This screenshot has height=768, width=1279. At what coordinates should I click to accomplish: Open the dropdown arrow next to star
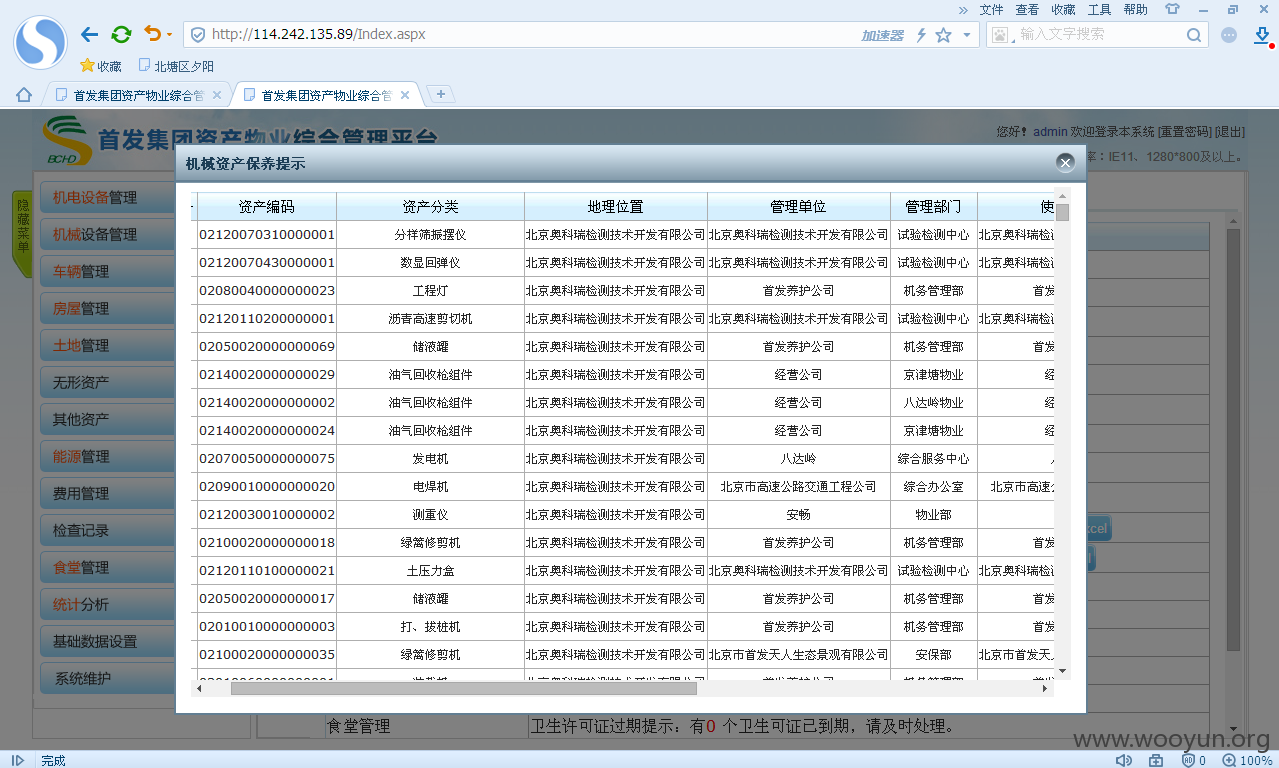[966, 35]
